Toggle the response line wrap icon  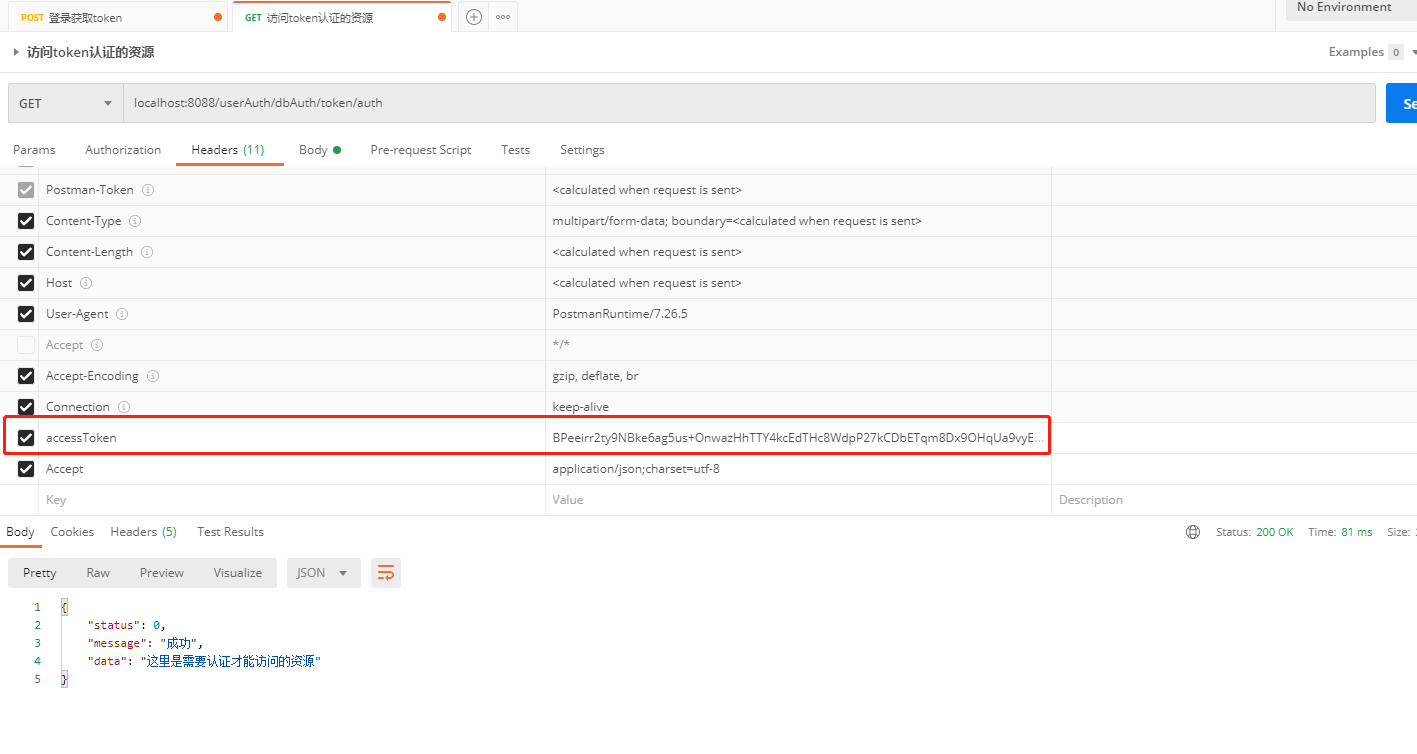(386, 573)
